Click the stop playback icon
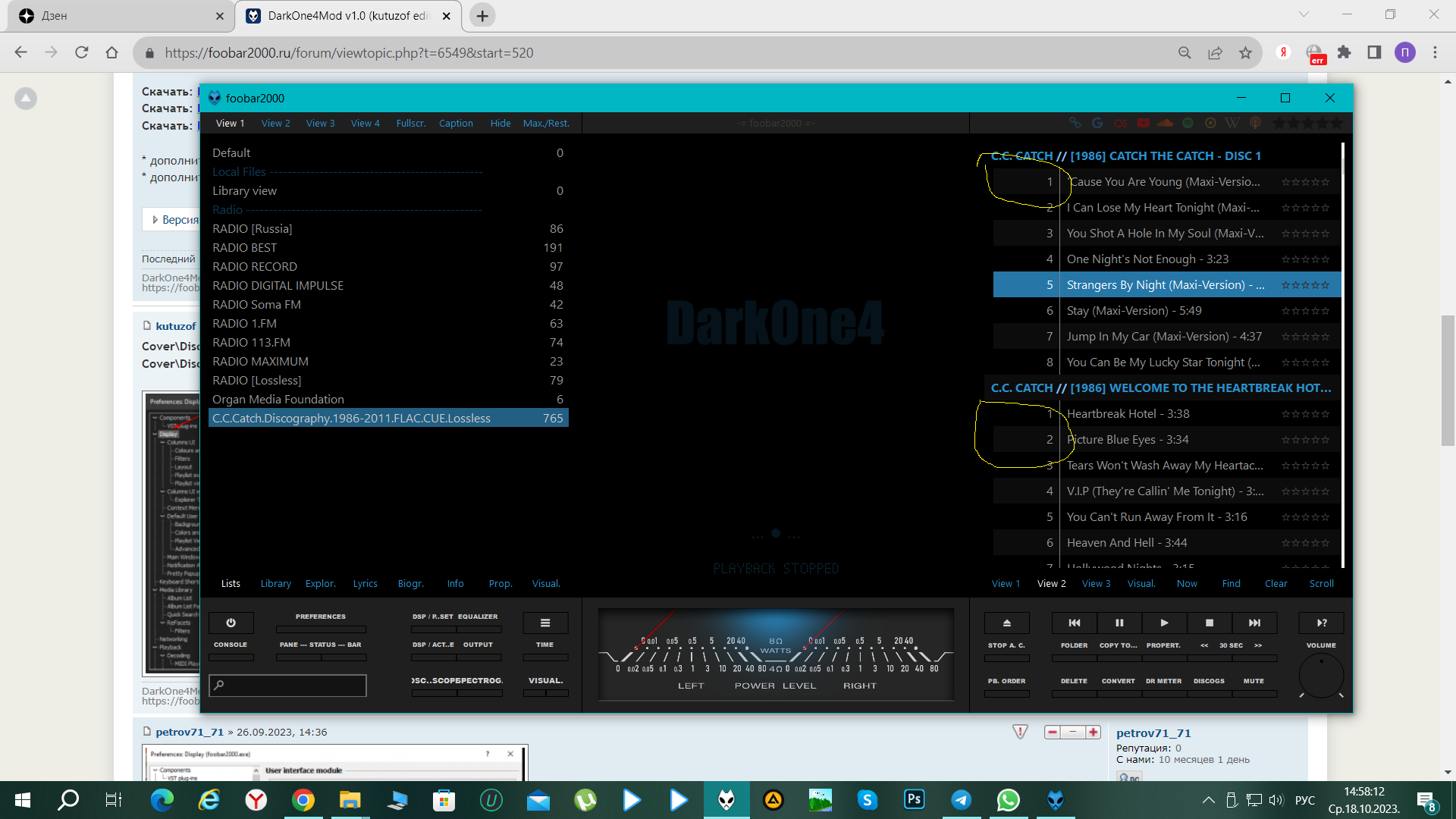This screenshot has width=1456, height=819. (1210, 623)
